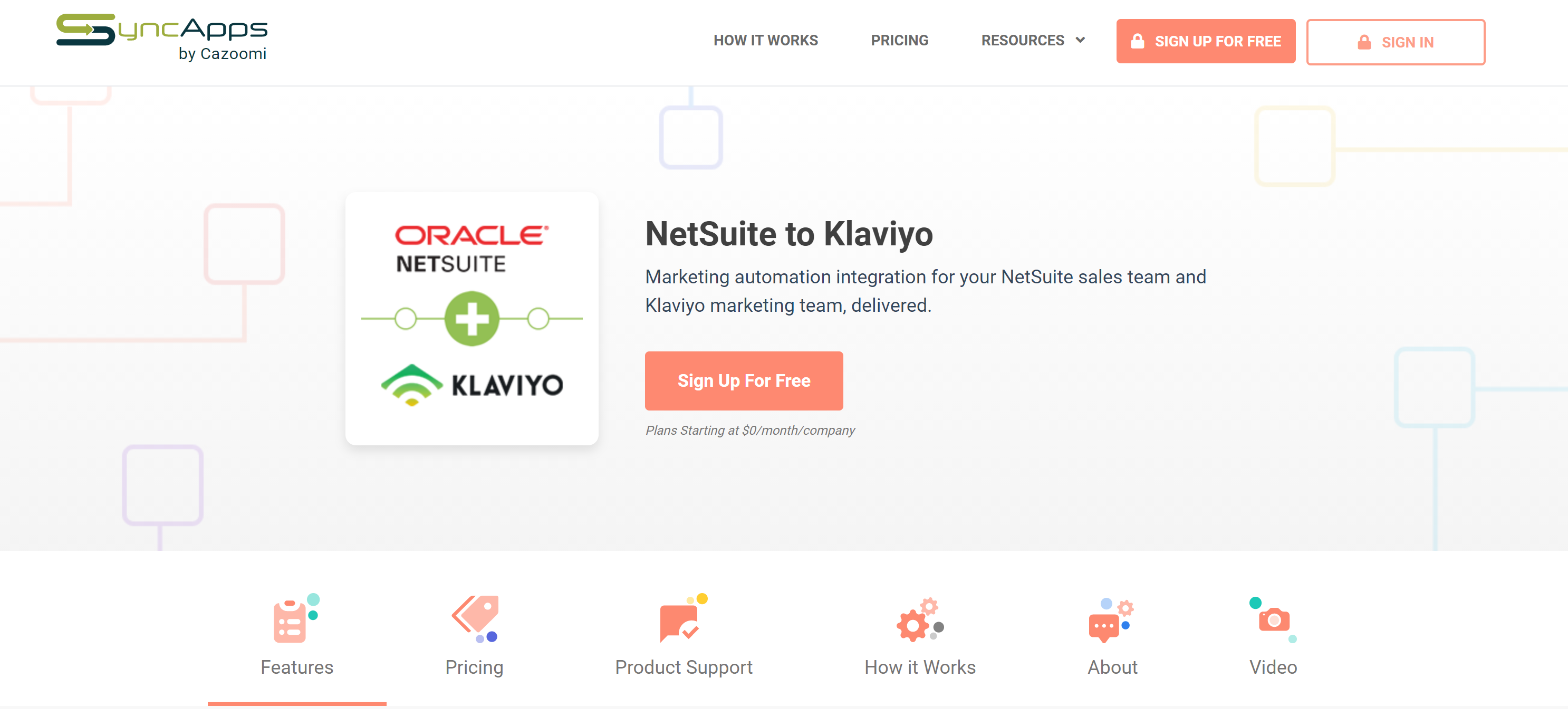
Task: Click the Product Support chat icon
Action: (683, 618)
